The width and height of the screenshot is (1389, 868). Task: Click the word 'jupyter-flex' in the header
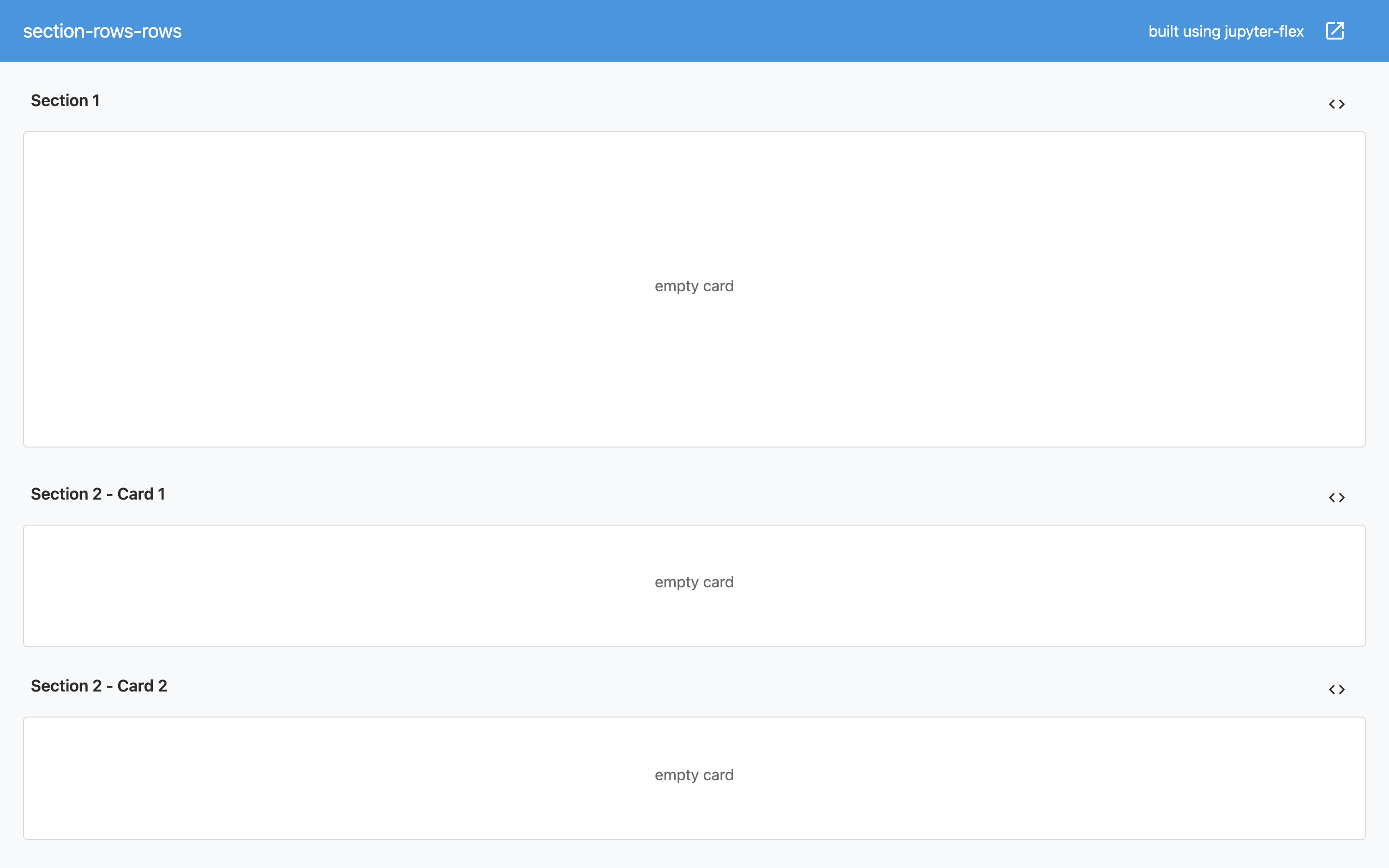click(1264, 31)
